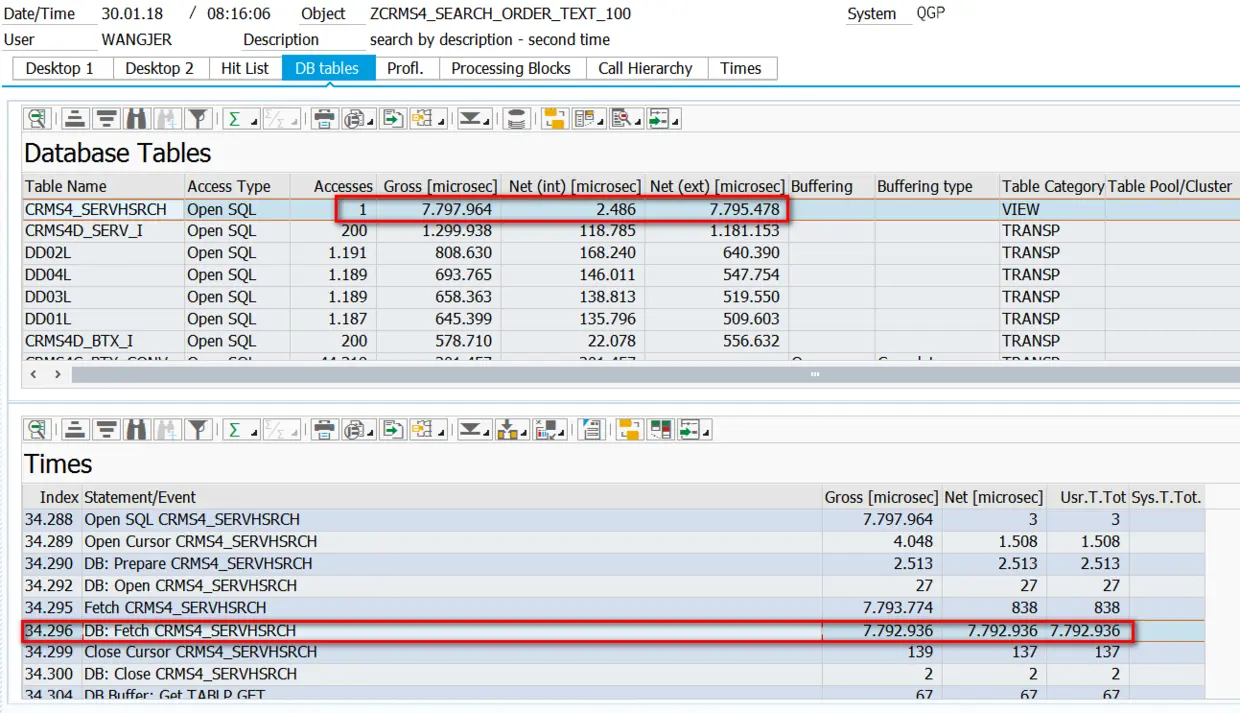
Task: Sort ascending in the Database Tables toolbar
Action: [x=74, y=119]
